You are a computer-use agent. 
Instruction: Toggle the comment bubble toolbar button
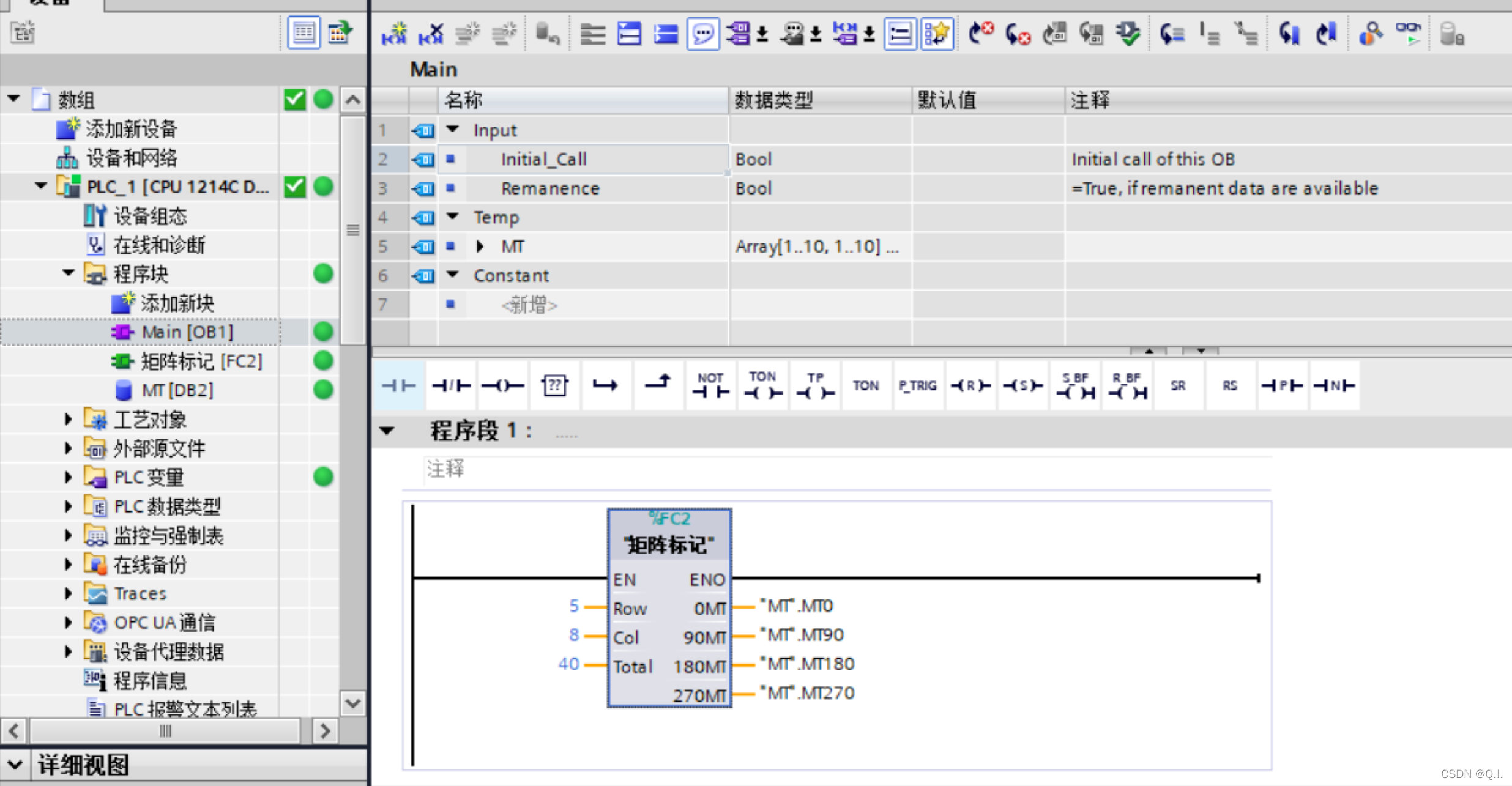click(x=702, y=34)
